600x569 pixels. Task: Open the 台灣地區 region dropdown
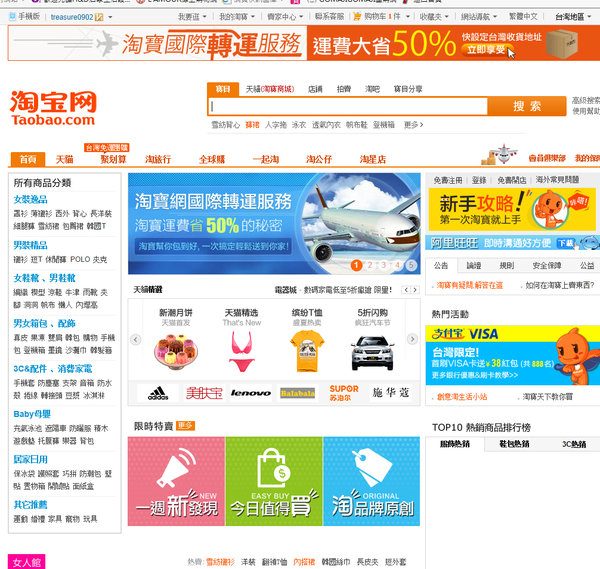573,17
